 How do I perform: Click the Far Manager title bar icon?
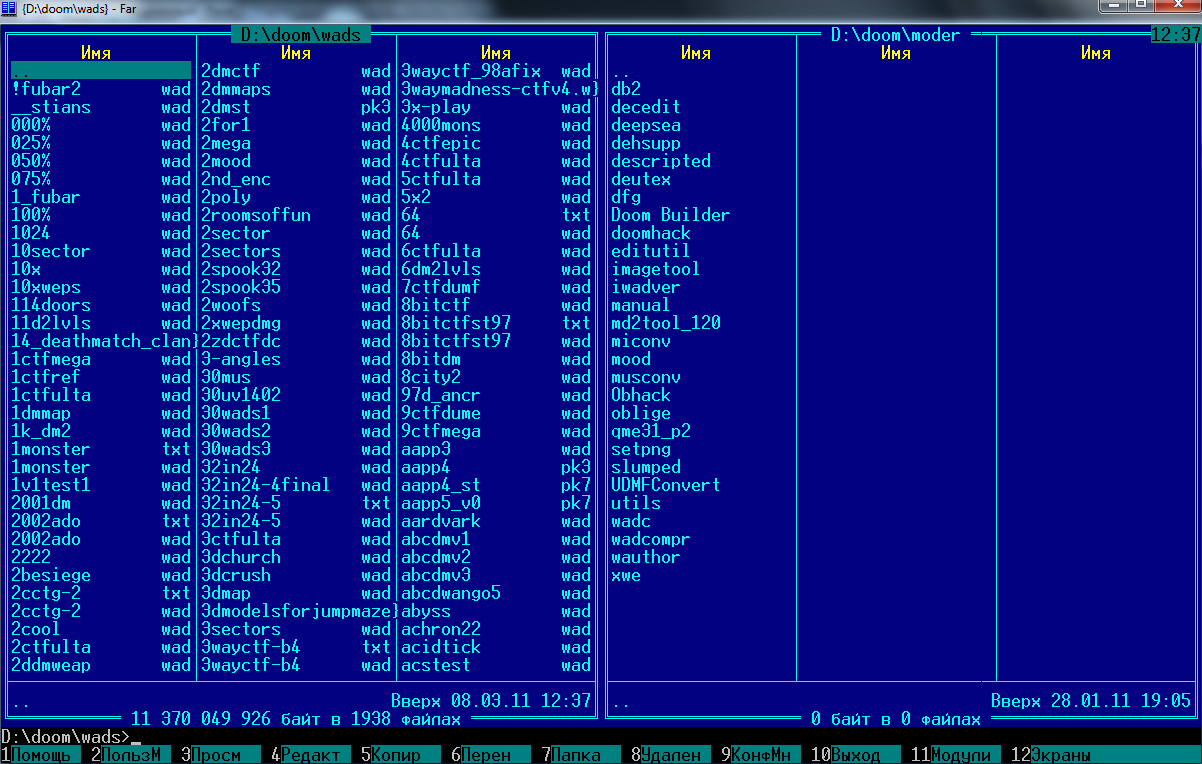(x=9, y=8)
